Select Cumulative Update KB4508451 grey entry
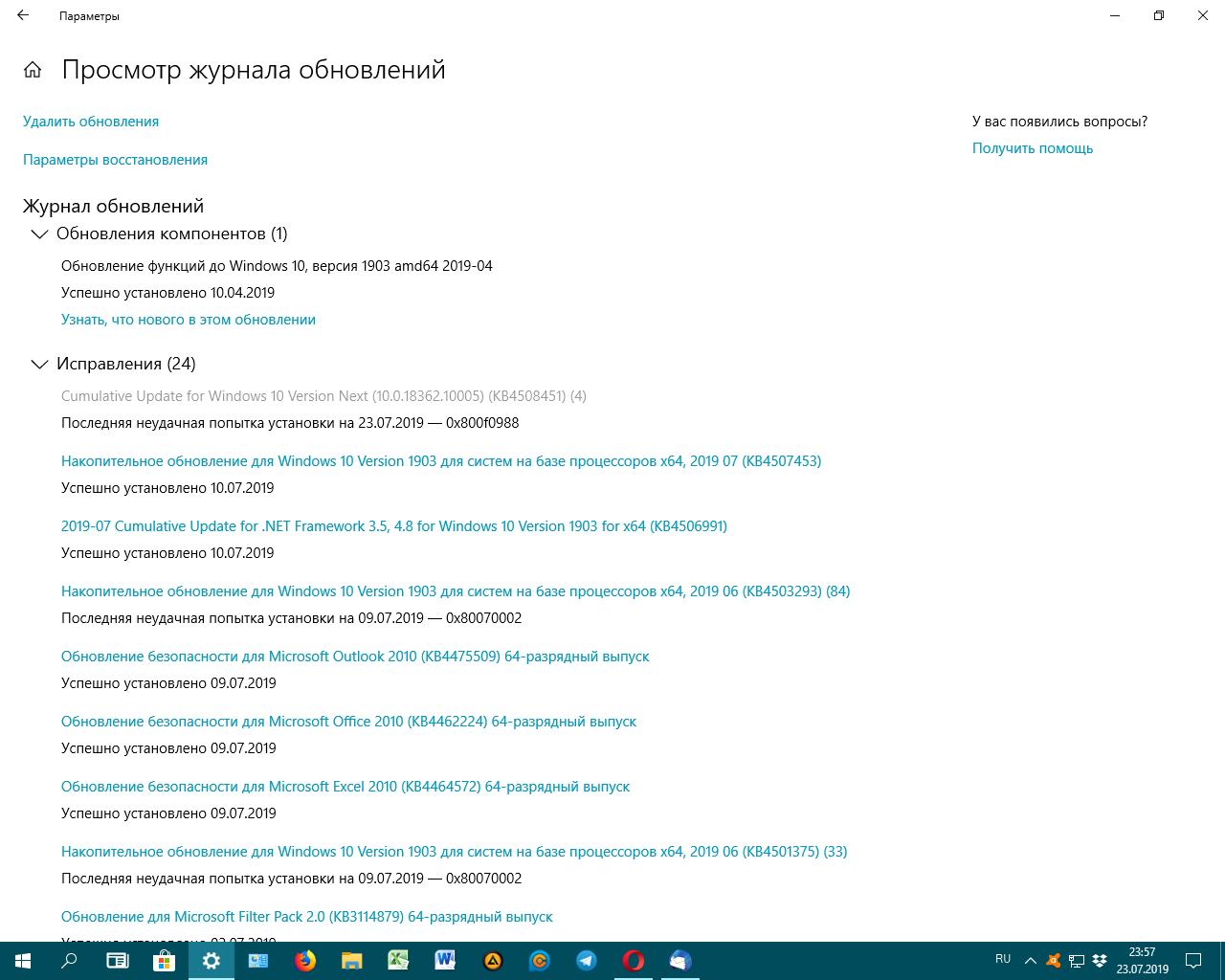 (323, 396)
